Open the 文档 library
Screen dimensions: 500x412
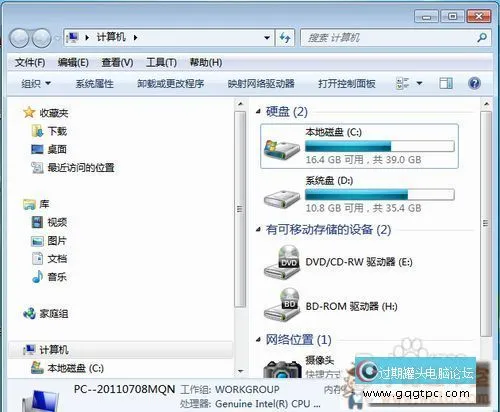point(49,258)
